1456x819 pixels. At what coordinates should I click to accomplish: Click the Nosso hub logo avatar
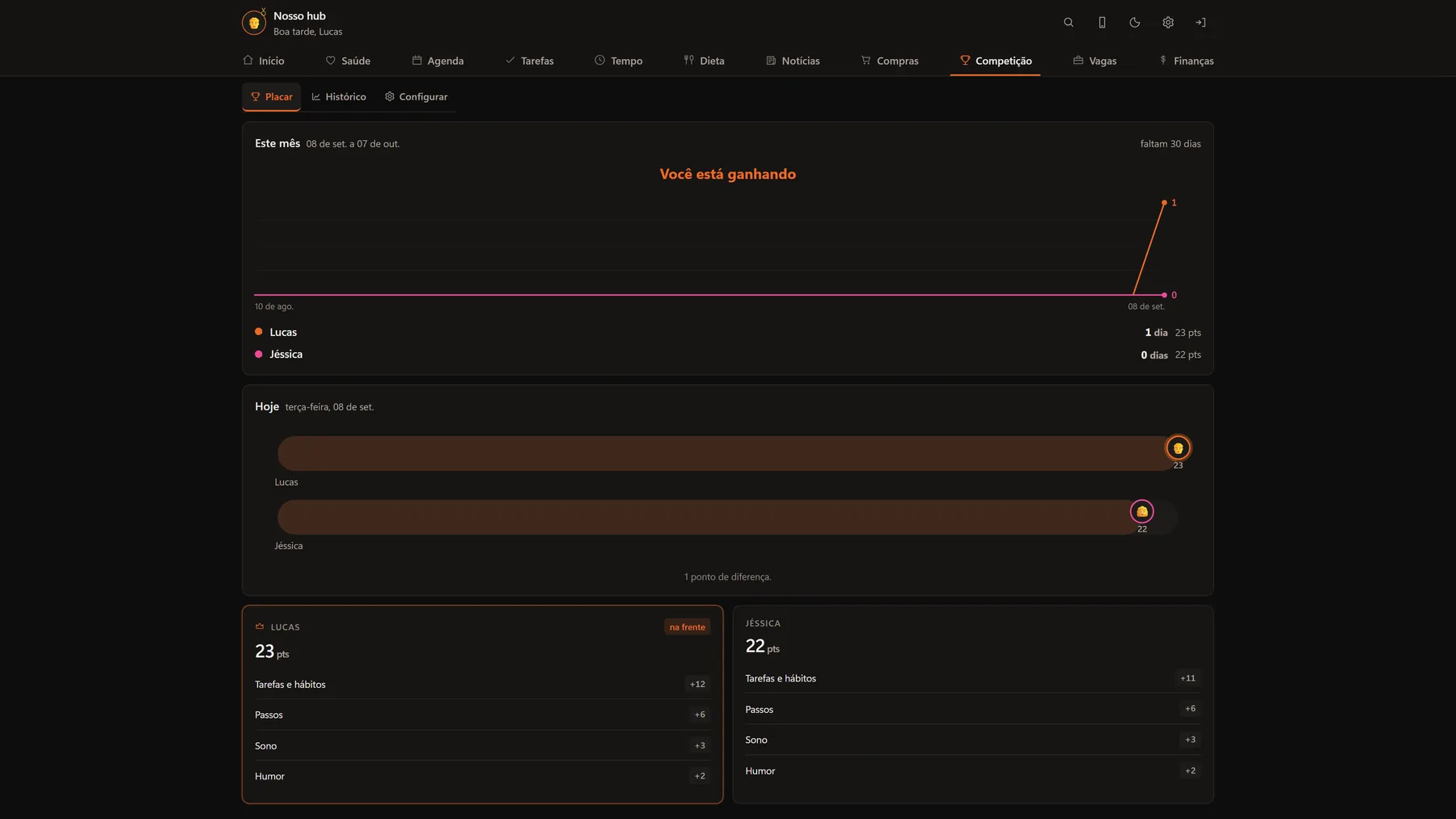tap(254, 23)
